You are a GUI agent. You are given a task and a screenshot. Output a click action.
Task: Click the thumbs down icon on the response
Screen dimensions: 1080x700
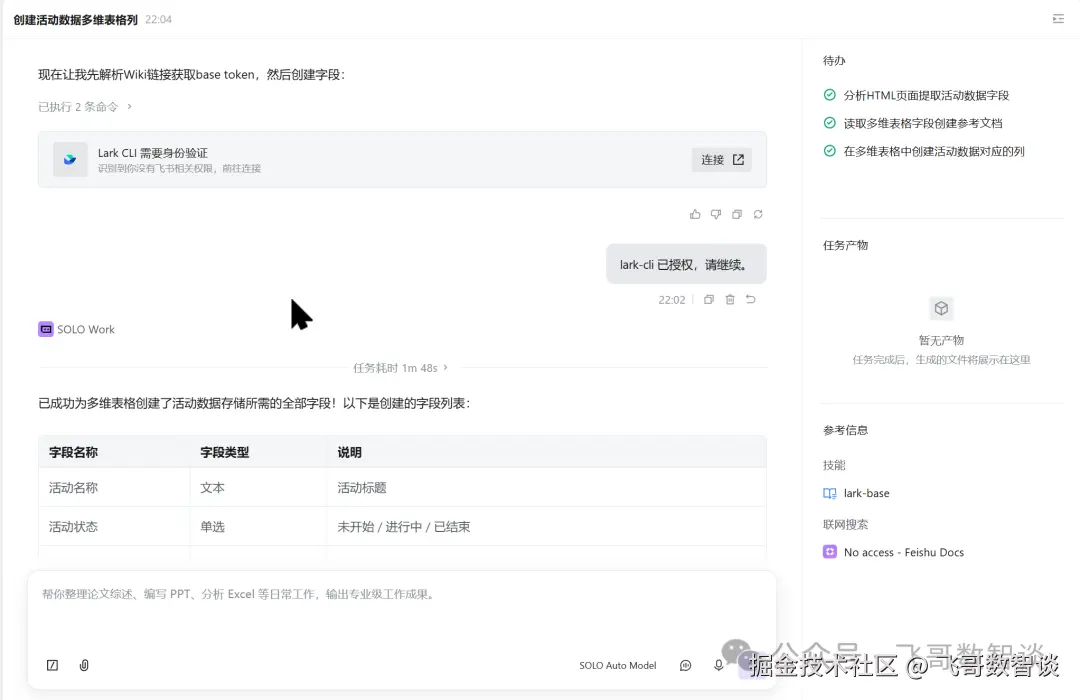[716, 214]
